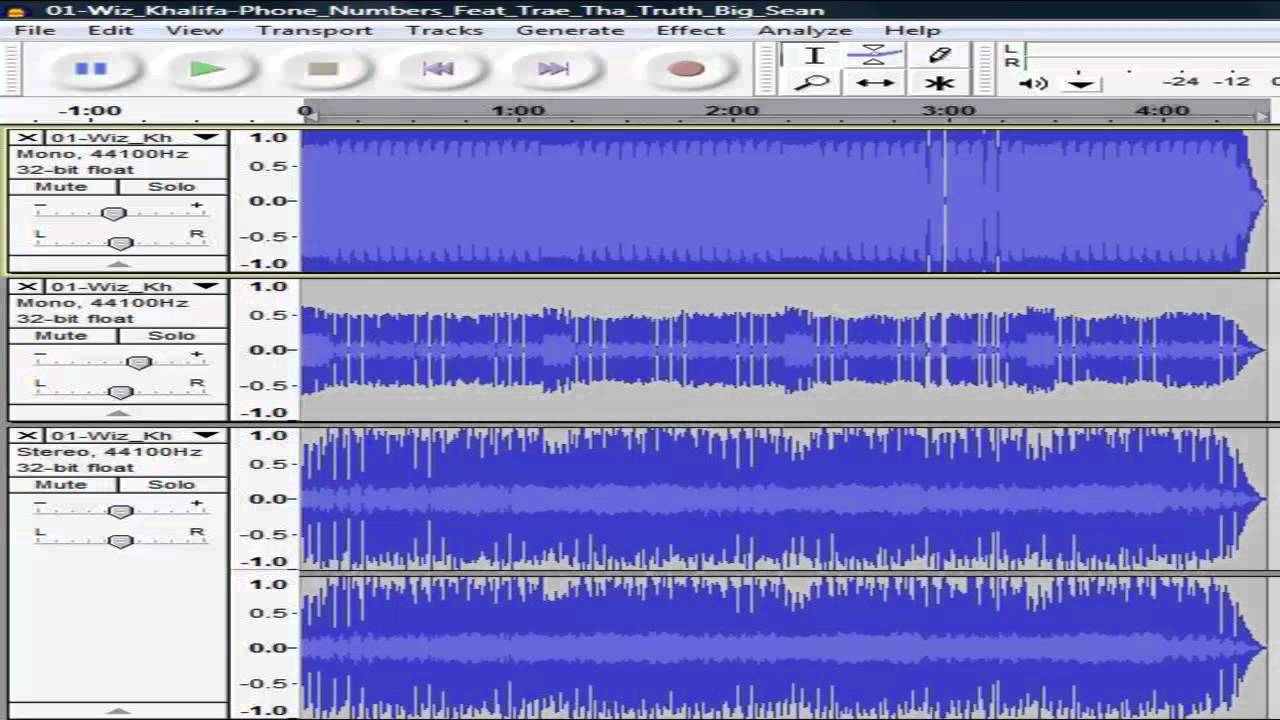Click the second track's gain slider
Screen dimensions: 1280x720
[x=138, y=362]
